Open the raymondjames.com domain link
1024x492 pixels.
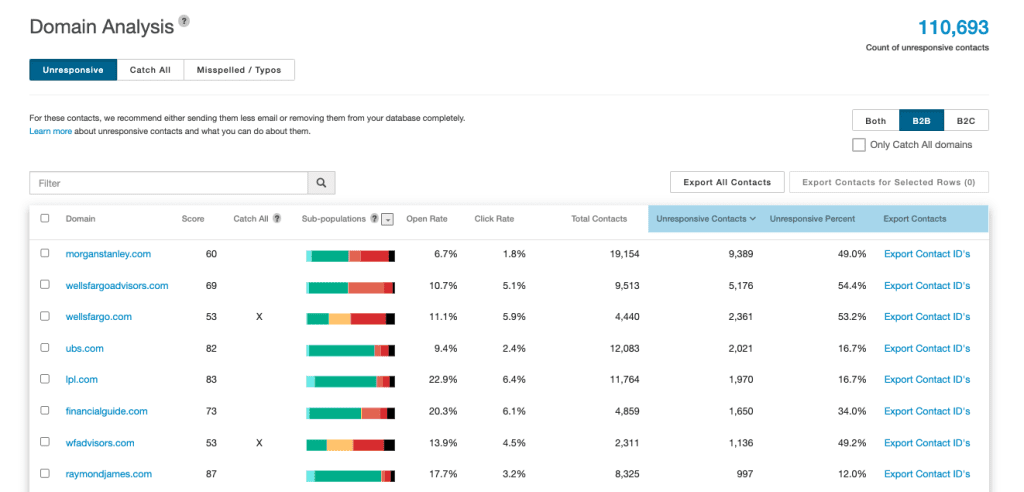[x=109, y=474]
